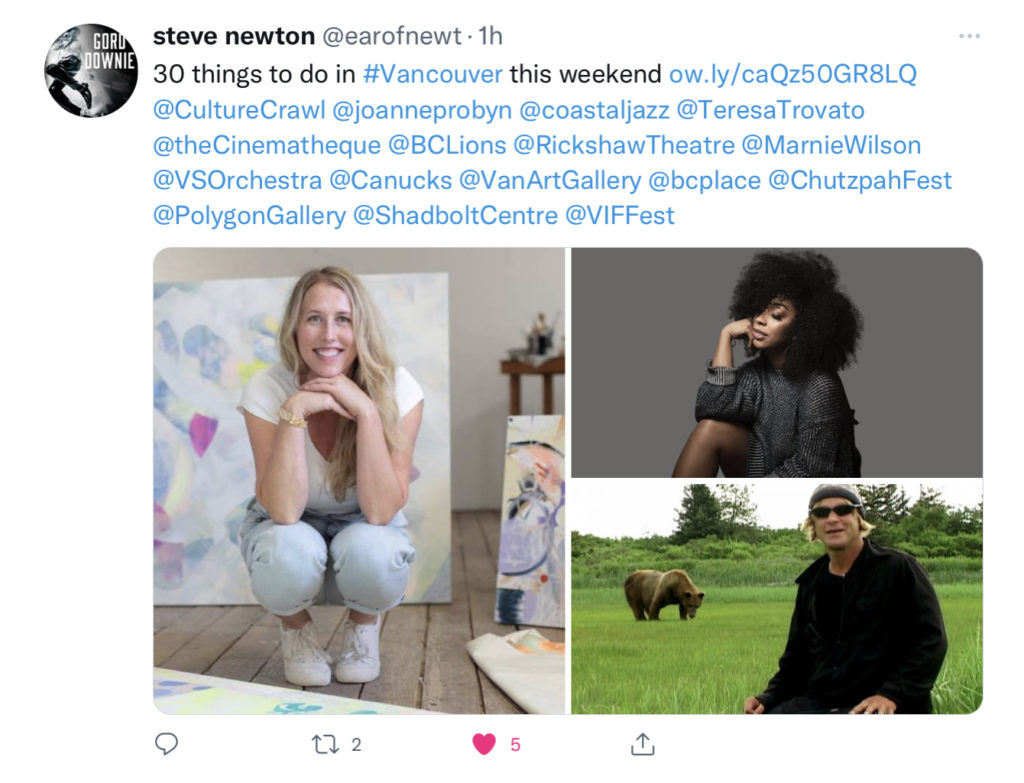Screen dimensions: 1024x783
Task: Click the @RickshawTheatre mention
Action: coord(624,145)
